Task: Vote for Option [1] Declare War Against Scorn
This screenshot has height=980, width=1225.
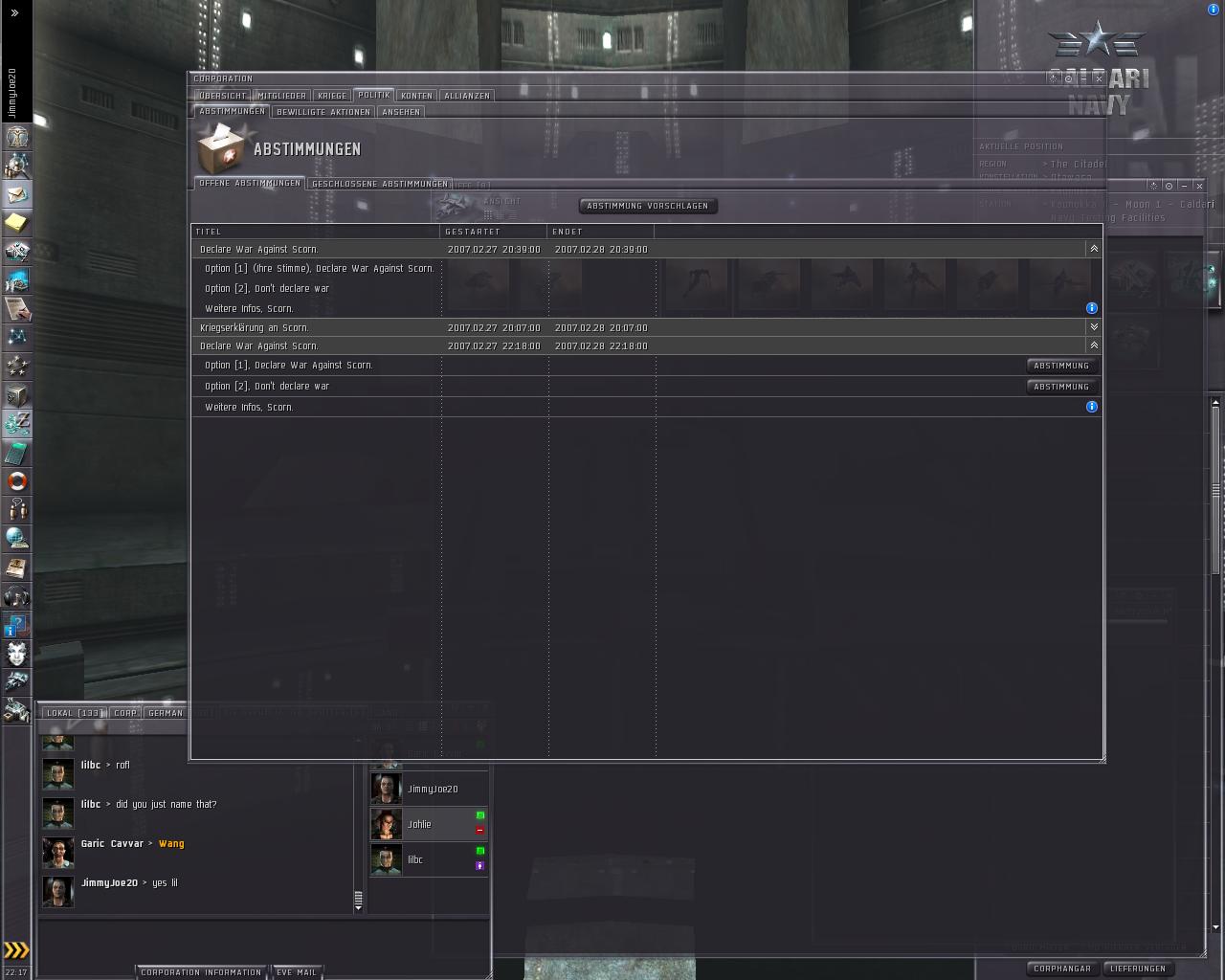Action: coord(1061,366)
